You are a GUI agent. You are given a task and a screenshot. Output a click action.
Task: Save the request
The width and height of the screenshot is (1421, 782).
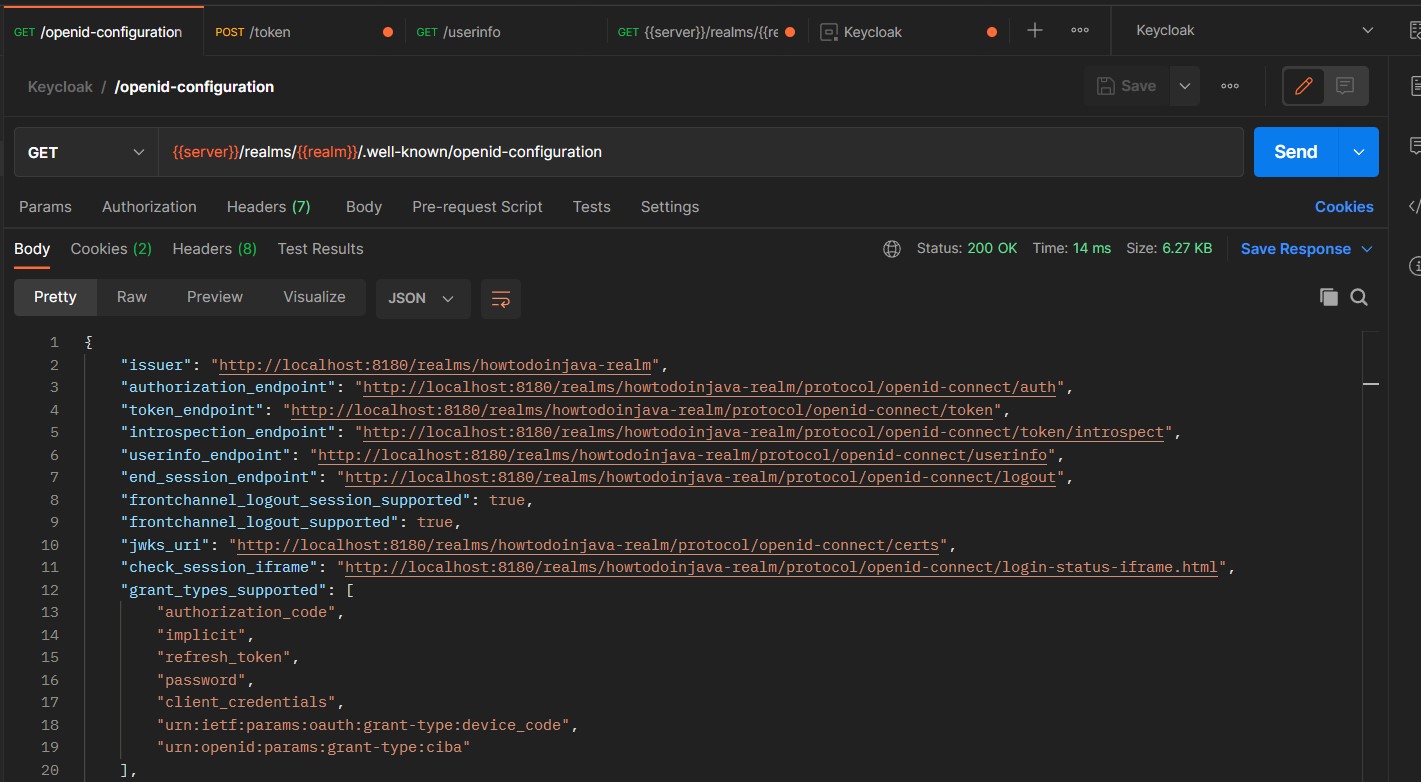[1127, 86]
